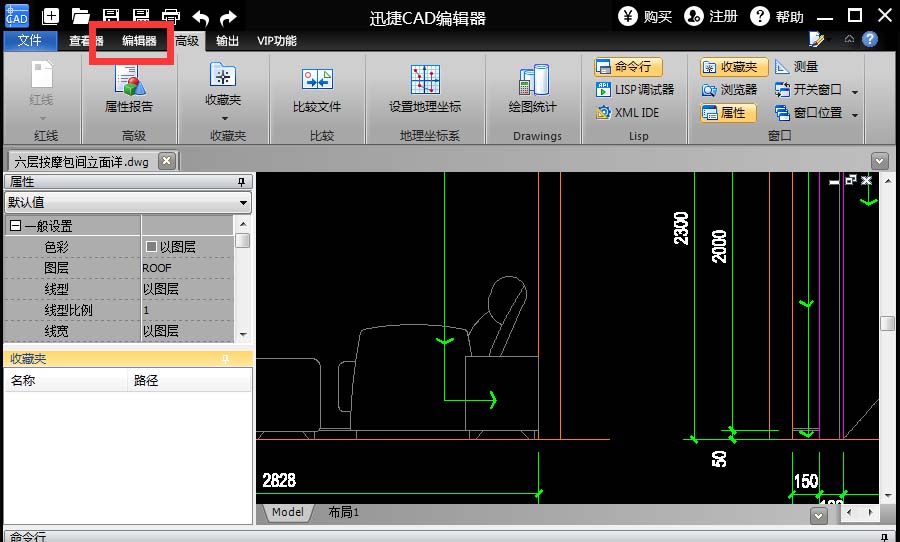Switch to the 编辑器 tab
This screenshot has height=542, width=900.
point(139,41)
